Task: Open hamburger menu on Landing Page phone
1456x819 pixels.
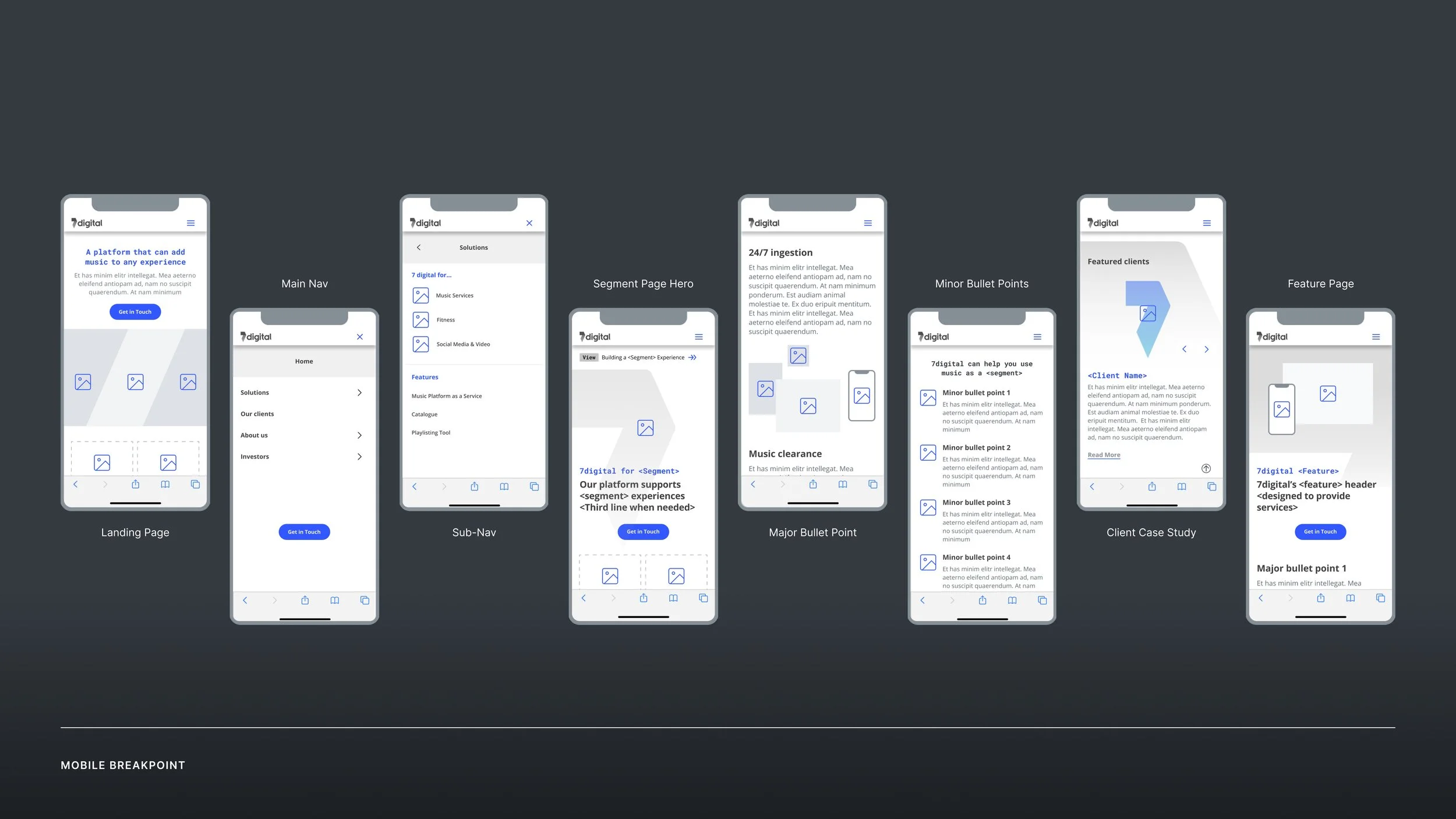Action: point(190,223)
